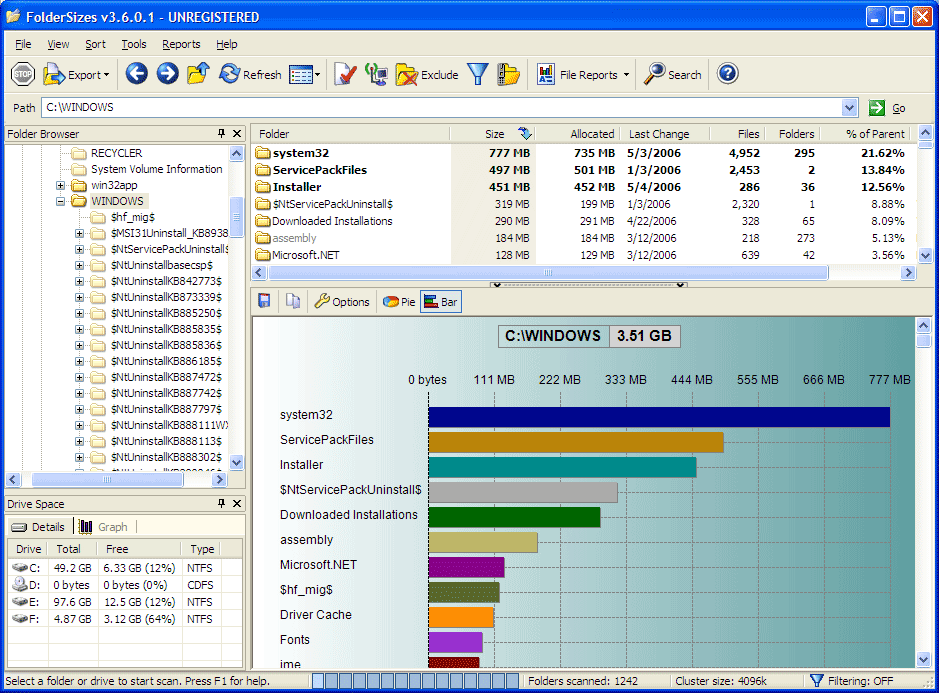939x693 pixels.
Task: Click the Filtering status funnel icon
Action: (x=816, y=680)
